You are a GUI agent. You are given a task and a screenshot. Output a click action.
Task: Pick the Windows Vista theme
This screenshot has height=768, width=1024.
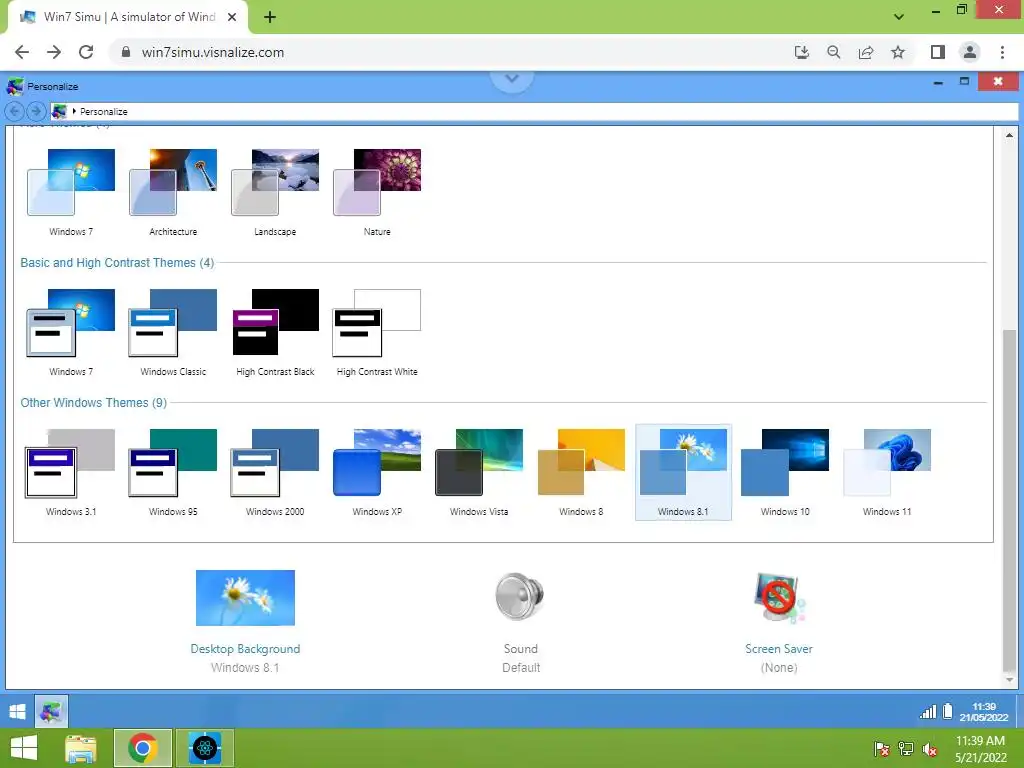[x=479, y=472]
